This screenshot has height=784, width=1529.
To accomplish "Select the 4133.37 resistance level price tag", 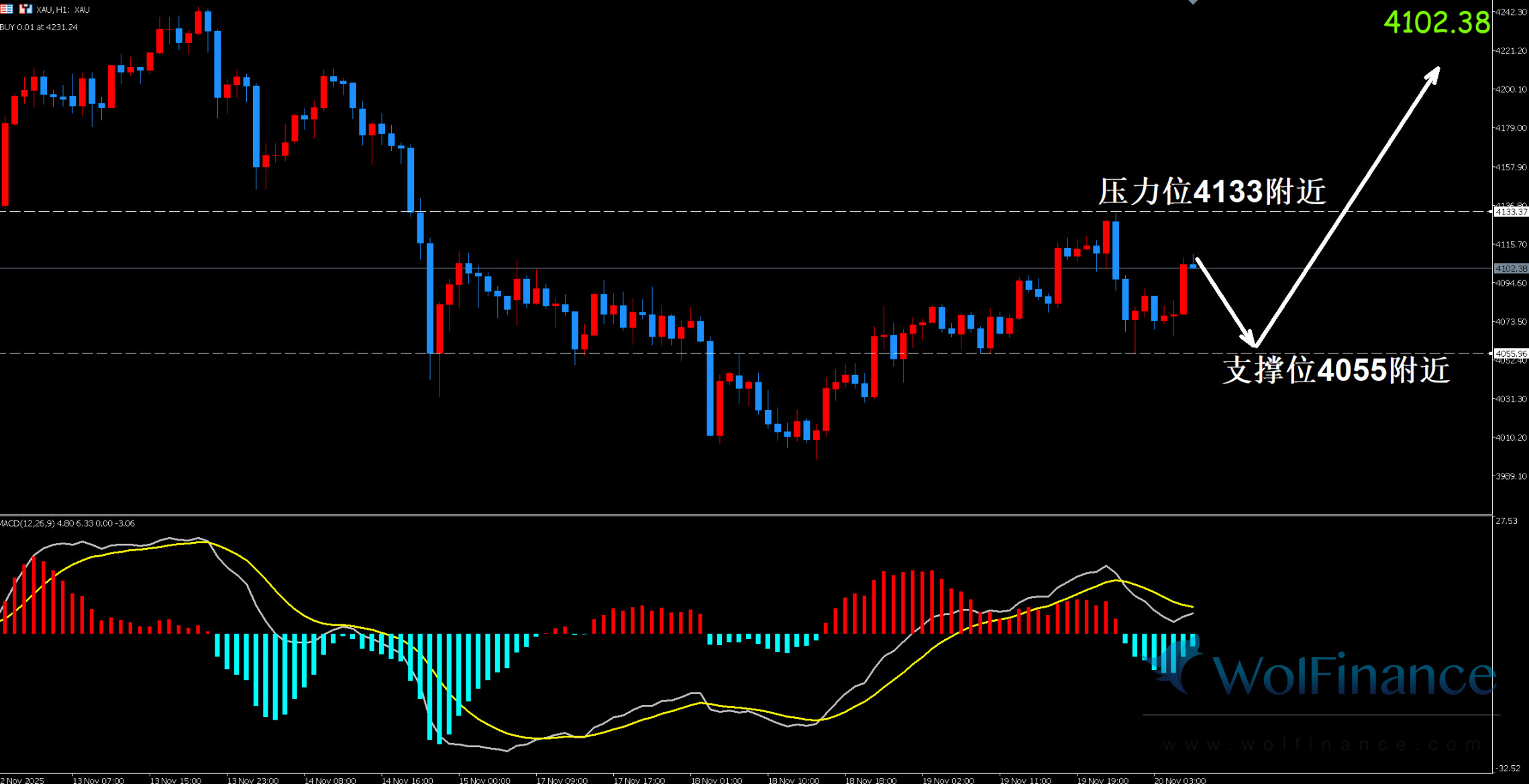I will (1511, 212).
